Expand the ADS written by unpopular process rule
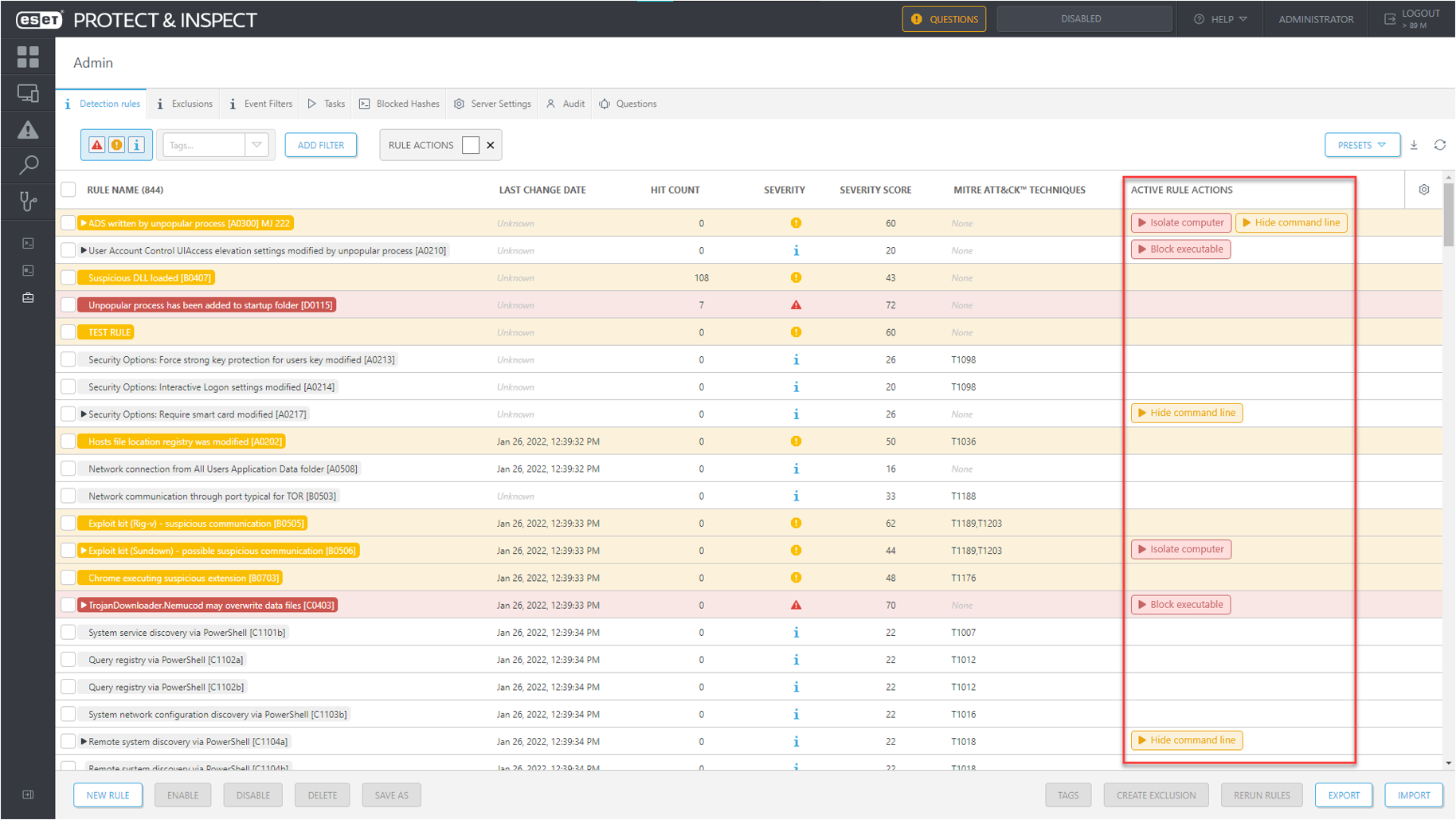1456x820 pixels. pos(84,223)
